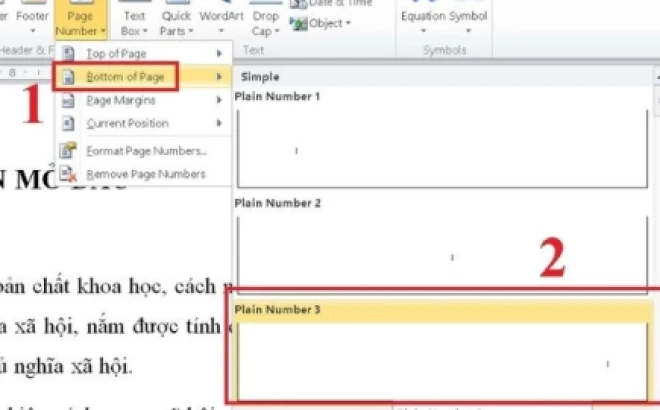Choose Top of Page menu entry
This screenshot has width=660, height=410.
(144, 53)
